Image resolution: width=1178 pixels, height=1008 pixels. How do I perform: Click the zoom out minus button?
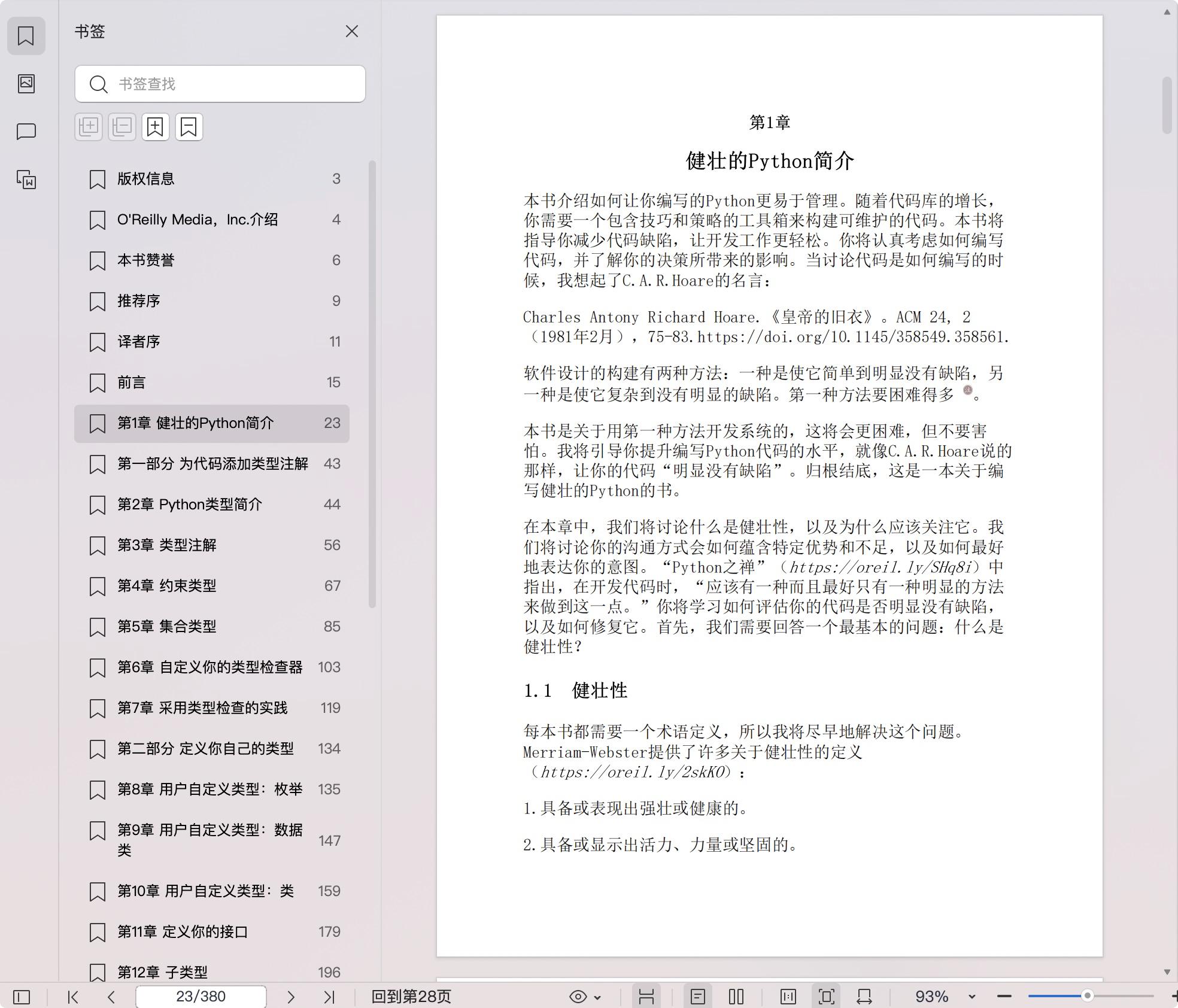tap(1004, 996)
